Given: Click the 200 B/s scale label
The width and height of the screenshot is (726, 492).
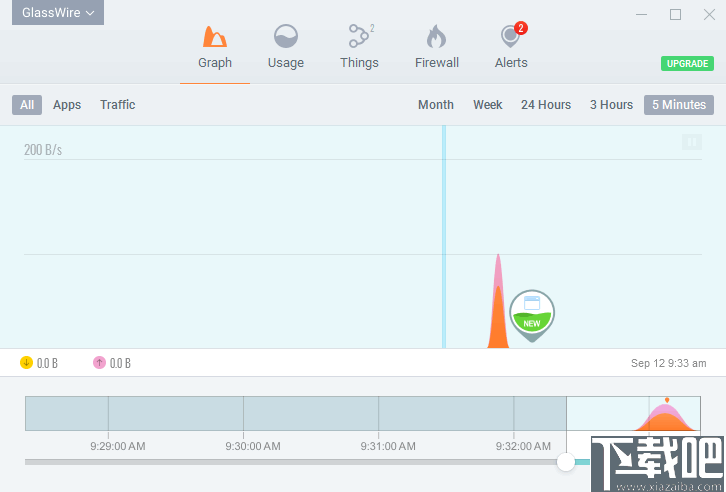Looking at the screenshot, I should tap(43, 150).
